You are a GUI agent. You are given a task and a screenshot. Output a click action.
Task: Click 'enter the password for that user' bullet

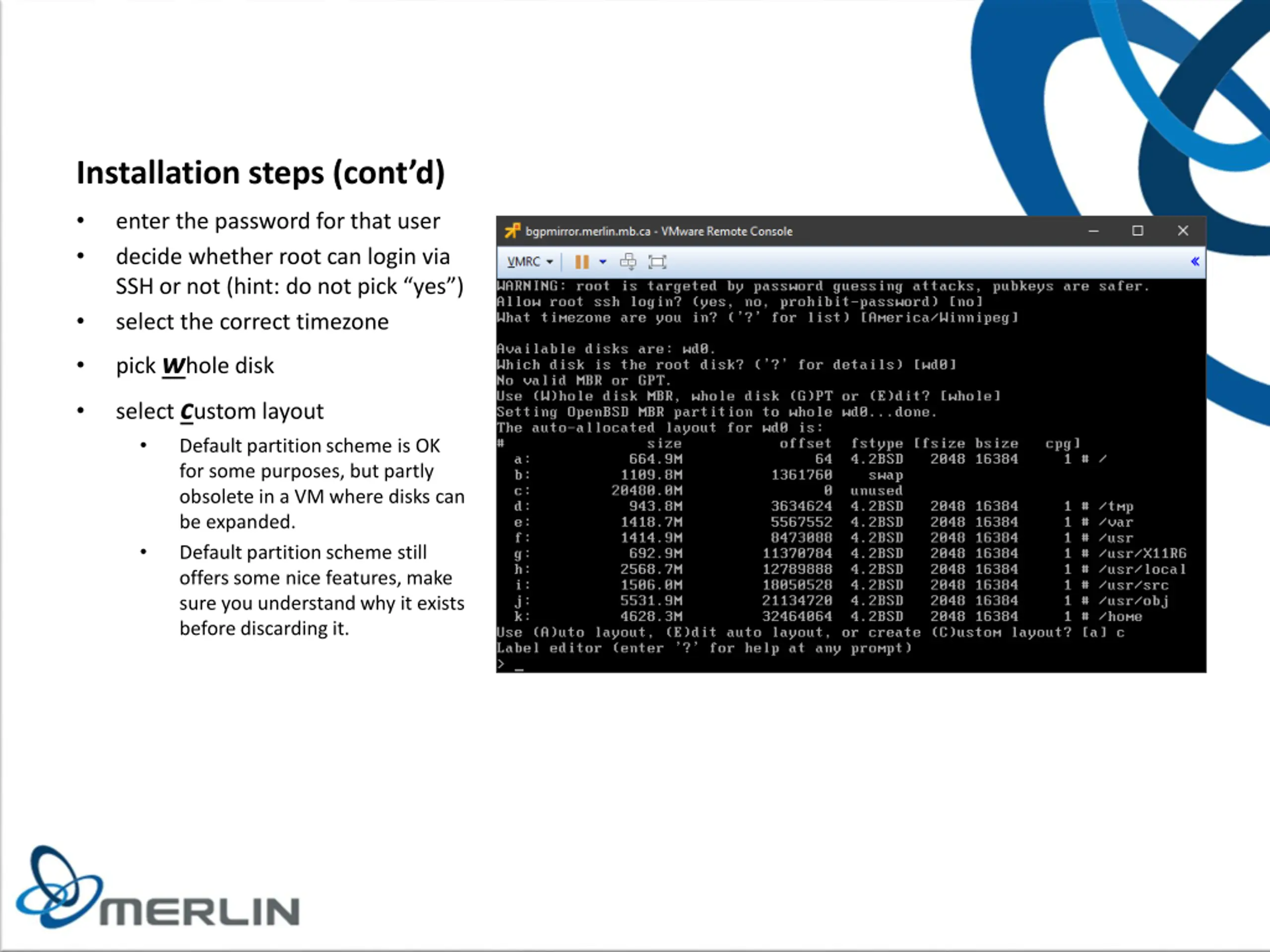click(x=278, y=221)
